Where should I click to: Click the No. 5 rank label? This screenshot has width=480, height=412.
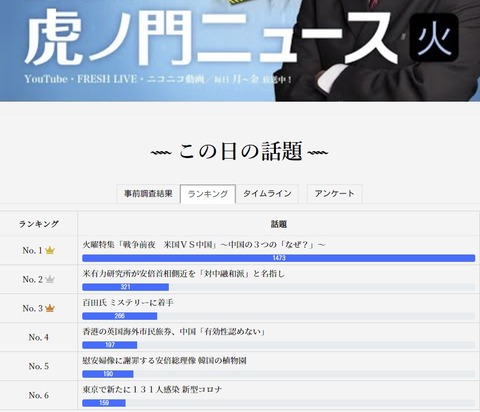[39, 366]
